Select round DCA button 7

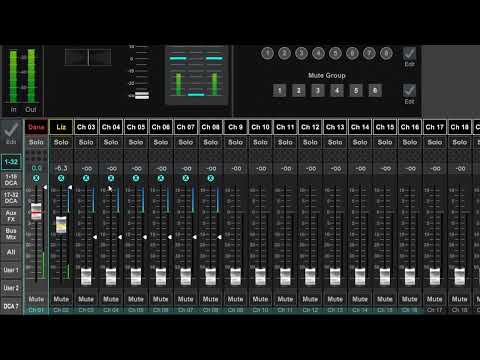tap(369, 53)
